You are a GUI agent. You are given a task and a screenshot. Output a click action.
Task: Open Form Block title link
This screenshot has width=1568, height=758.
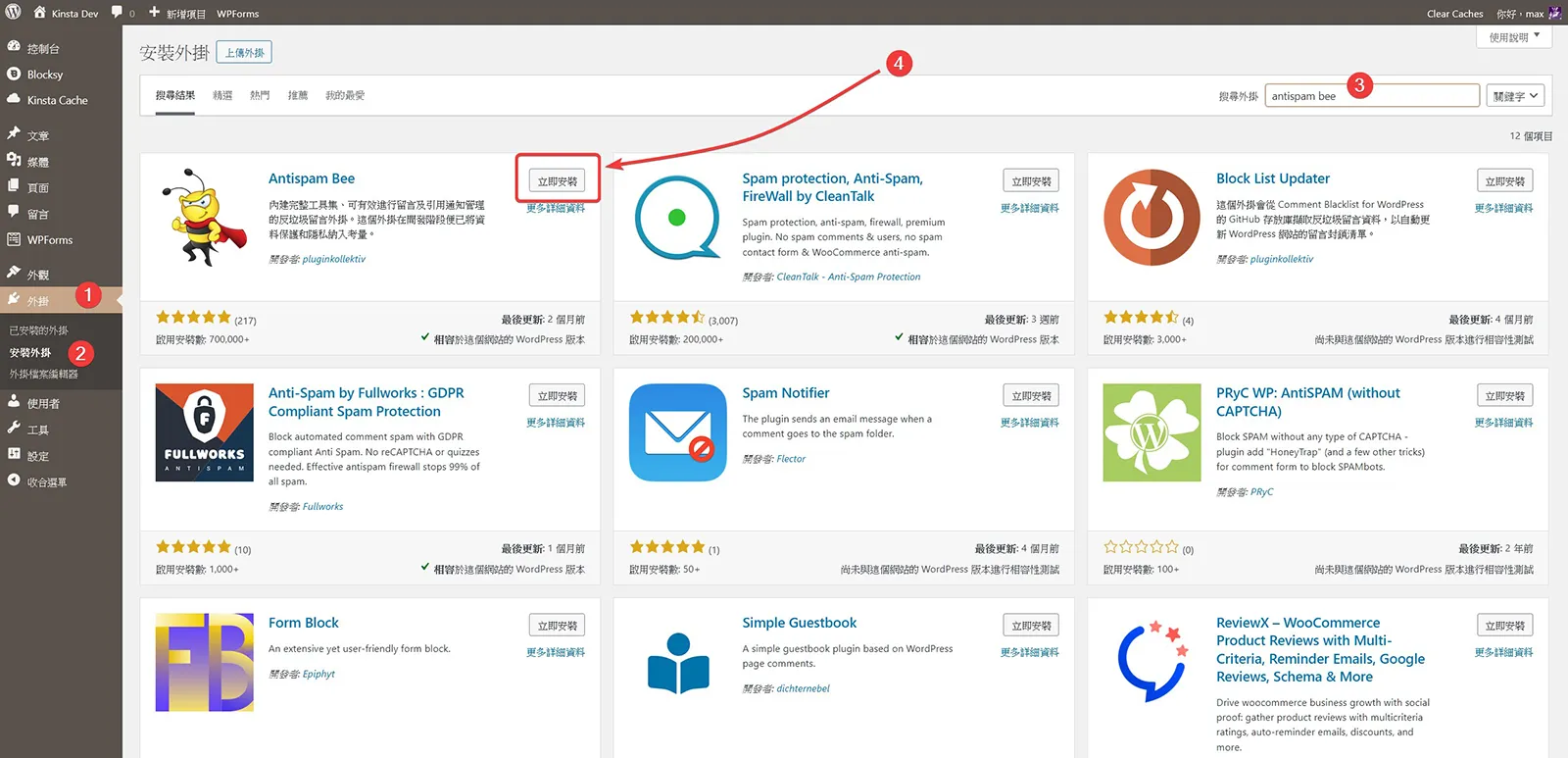(304, 623)
